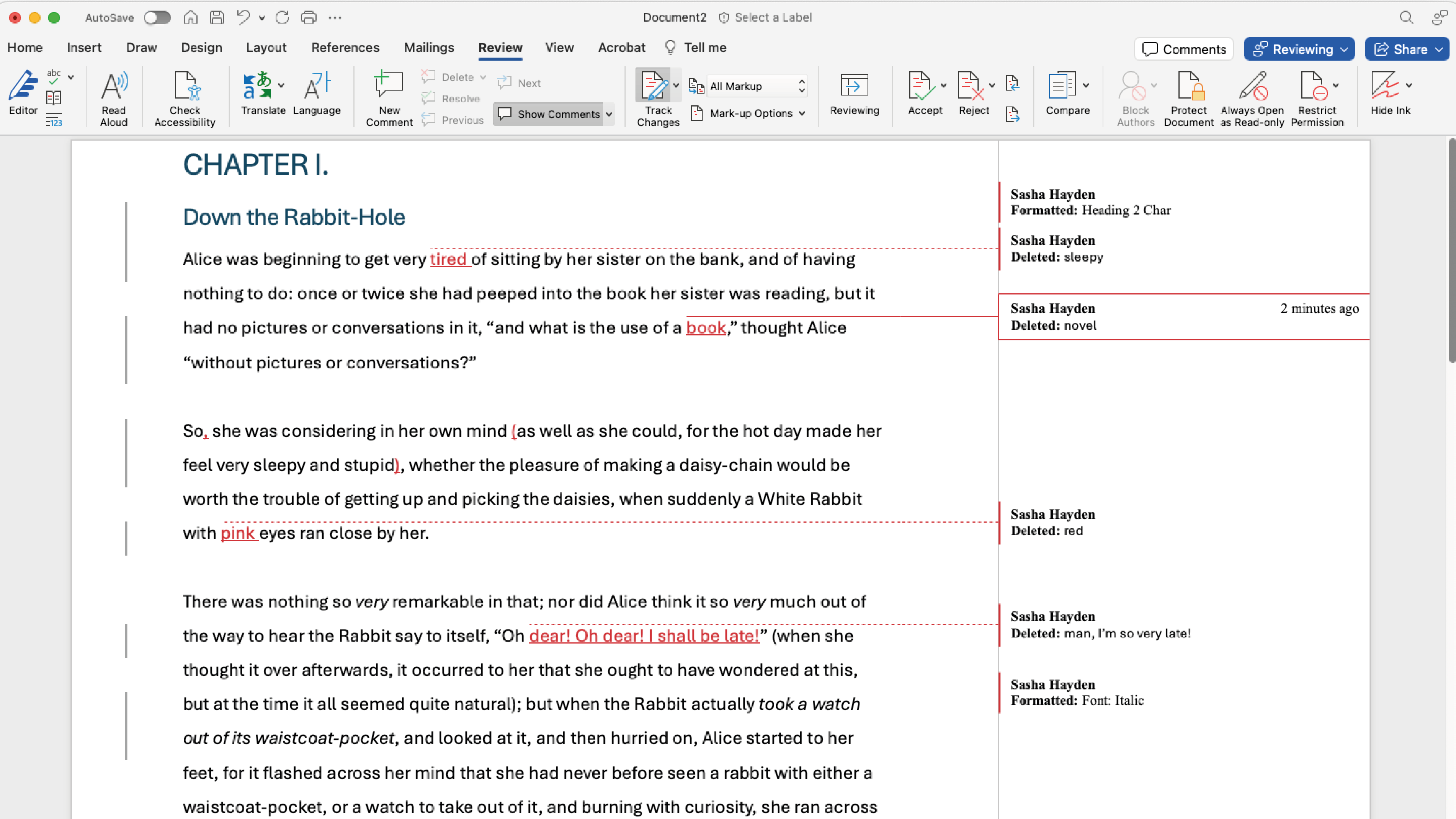Open the Thesaurus book icon
This screenshot has height=819, width=1456.
pos(54,98)
